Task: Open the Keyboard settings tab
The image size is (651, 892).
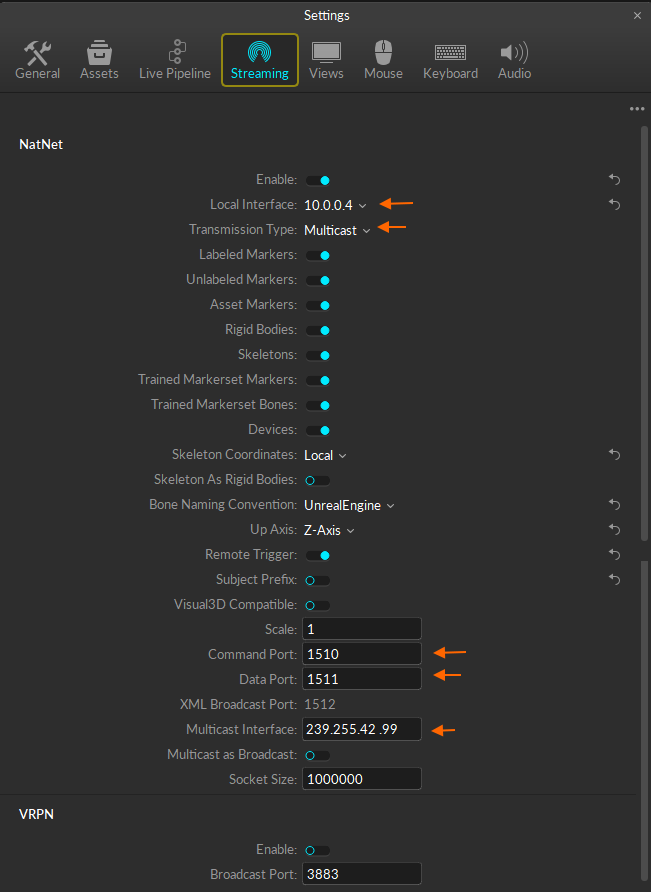Action: [450, 60]
